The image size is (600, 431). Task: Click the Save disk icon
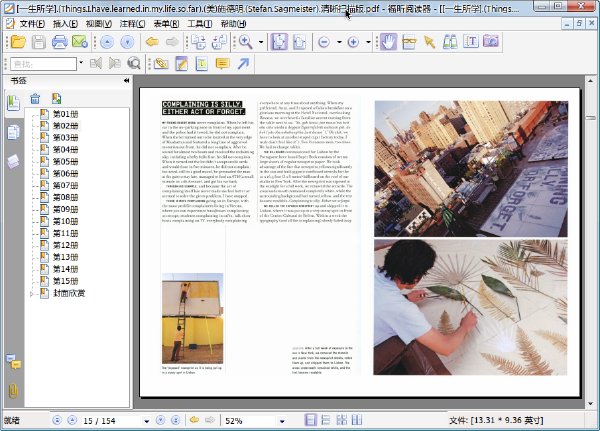(x=39, y=42)
